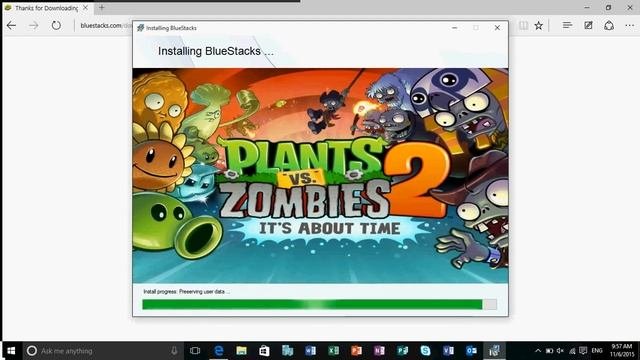The height and width of the screenshot is (360, 640).
Task: Open the Action Center notifications icon
Action: pyautogui.click(x=583, y=351)
